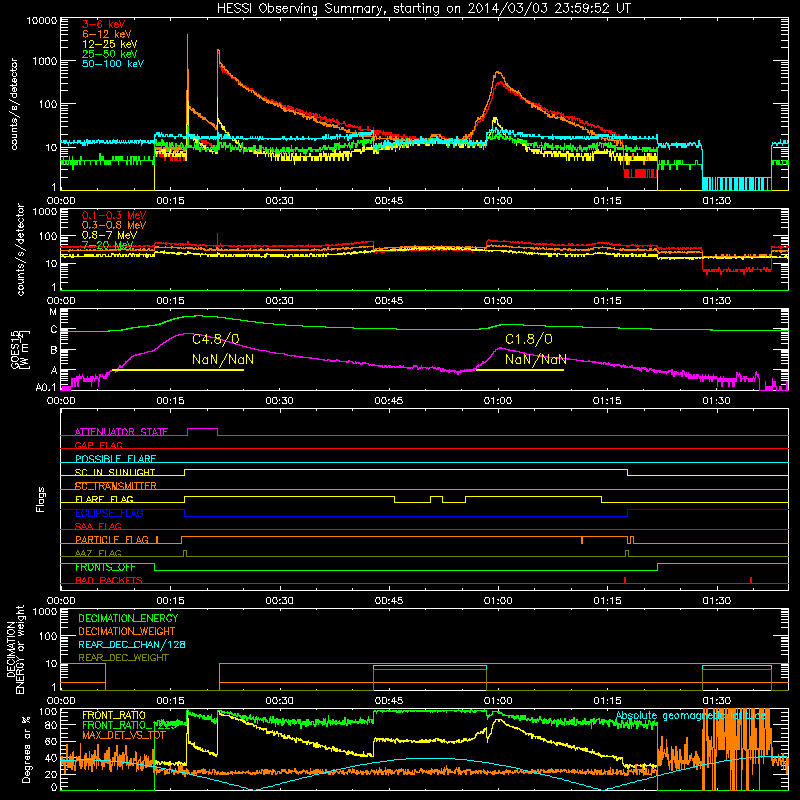Click the 'DECIMATION ENERGY or weight' axis label

pyautogui.click(x=15, y=650)
